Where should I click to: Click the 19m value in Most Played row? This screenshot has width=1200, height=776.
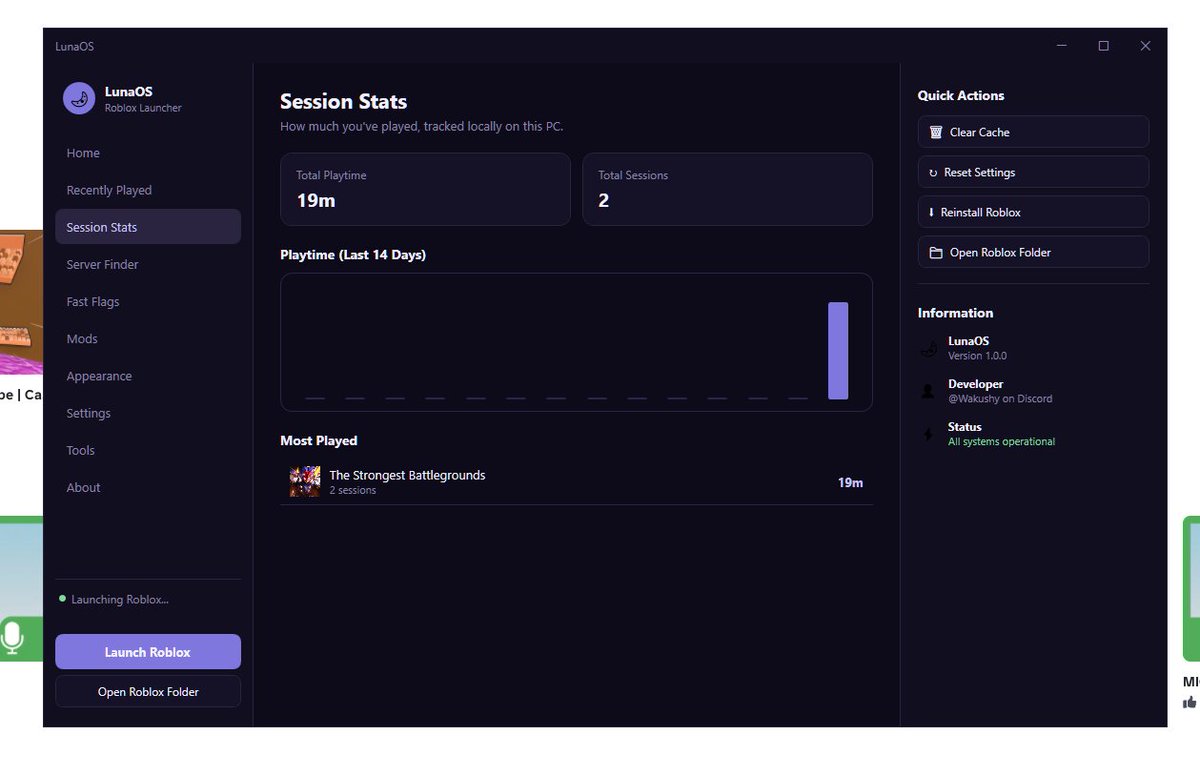(850, 482)
